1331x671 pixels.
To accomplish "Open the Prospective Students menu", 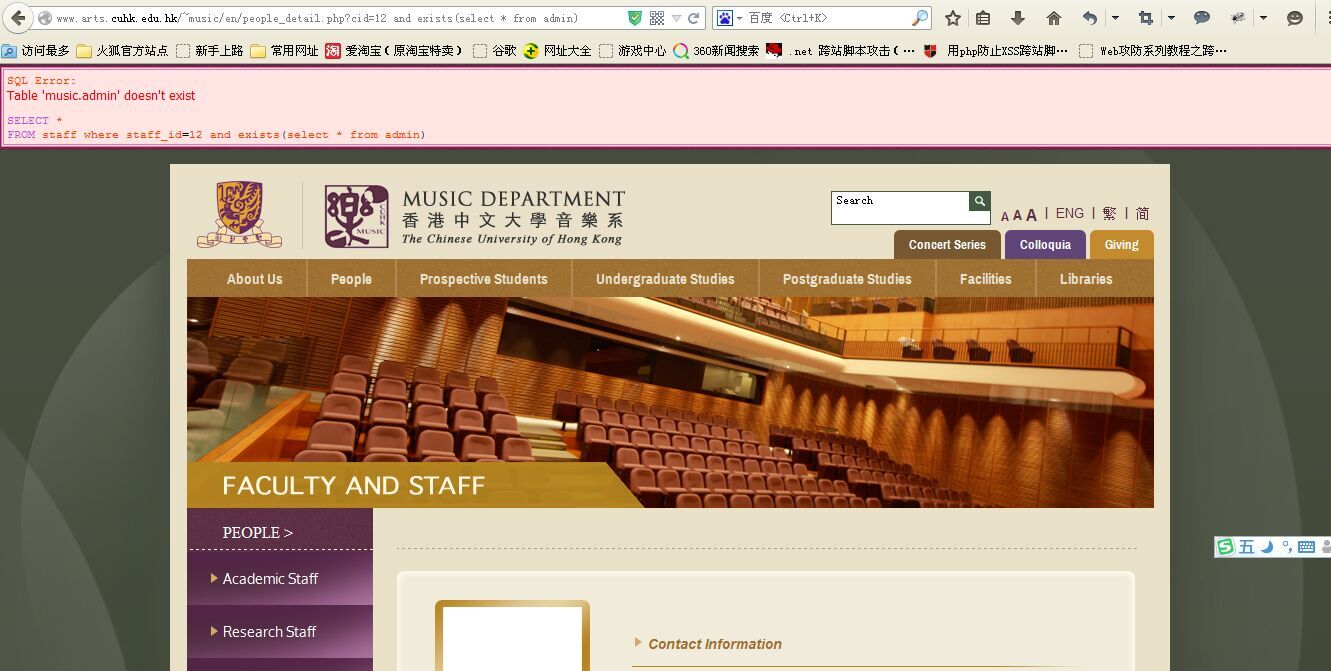I will 484,279.
